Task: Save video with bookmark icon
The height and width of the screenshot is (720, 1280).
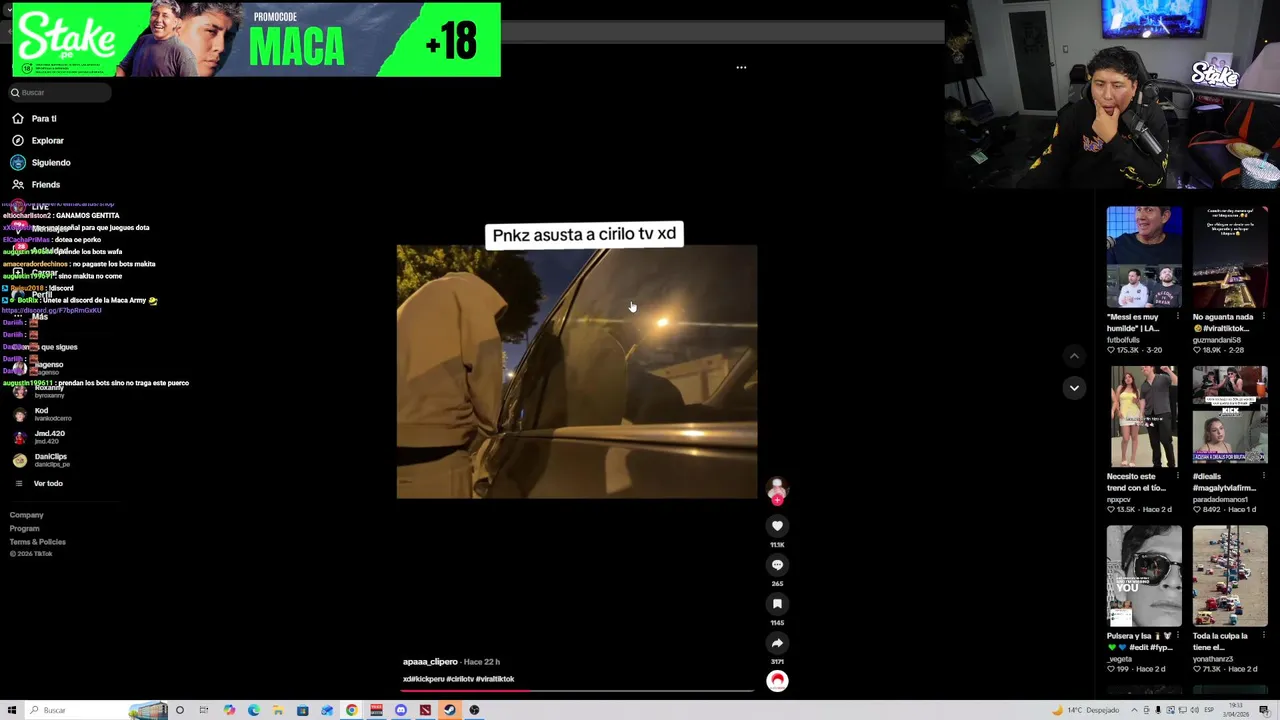Action: pyautogui.click(x=777, y=604)
